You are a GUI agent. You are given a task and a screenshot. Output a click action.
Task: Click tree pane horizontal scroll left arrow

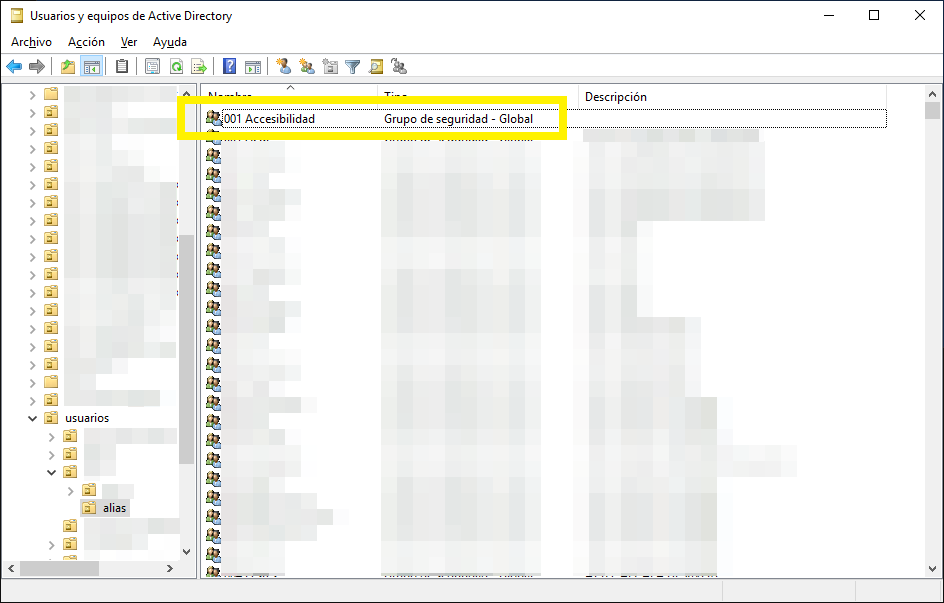[11, 568]
